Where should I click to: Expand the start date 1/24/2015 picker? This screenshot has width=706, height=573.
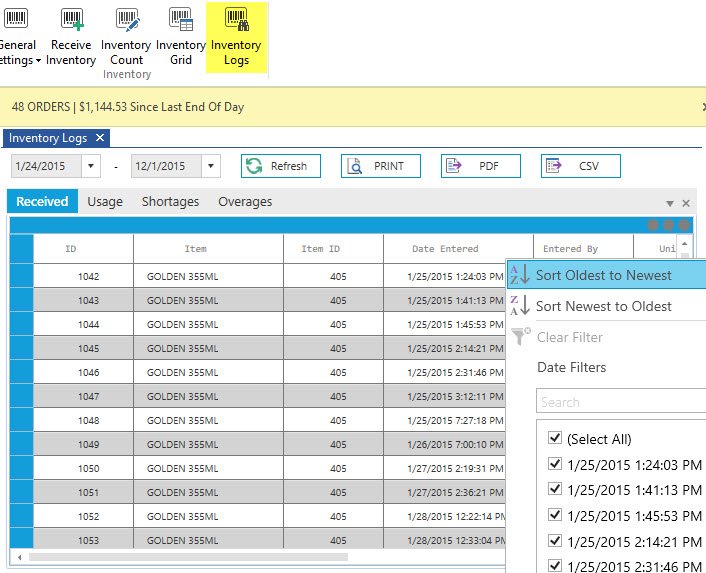[92, 166]
